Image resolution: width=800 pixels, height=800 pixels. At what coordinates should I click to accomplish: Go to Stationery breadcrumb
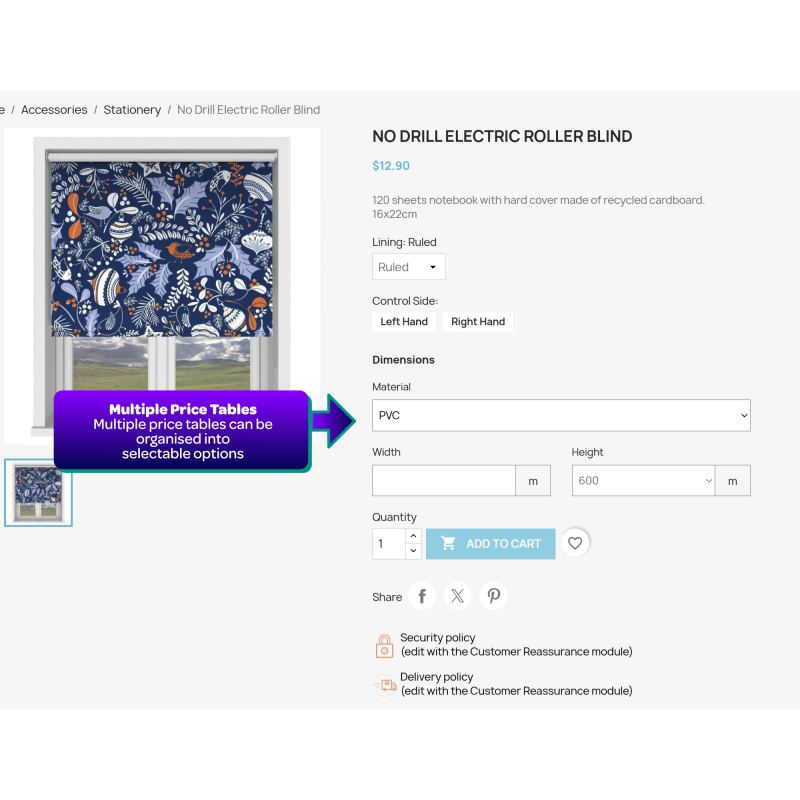click(x=132, y=110)
